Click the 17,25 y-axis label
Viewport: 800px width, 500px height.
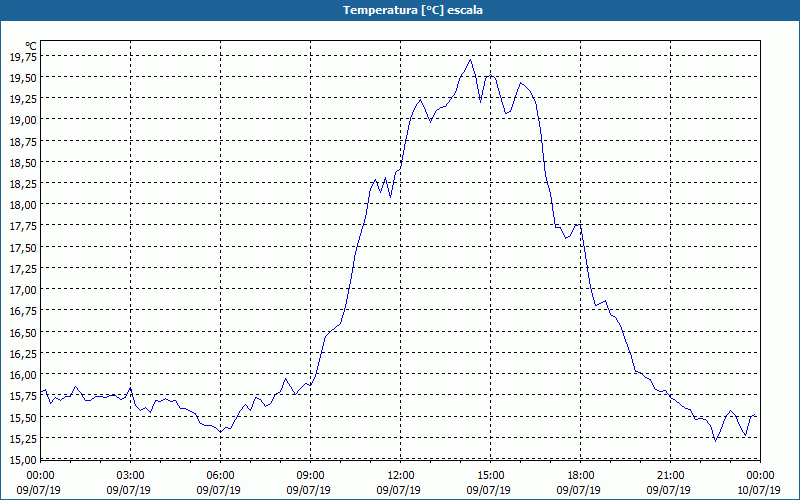coord(23,268)
